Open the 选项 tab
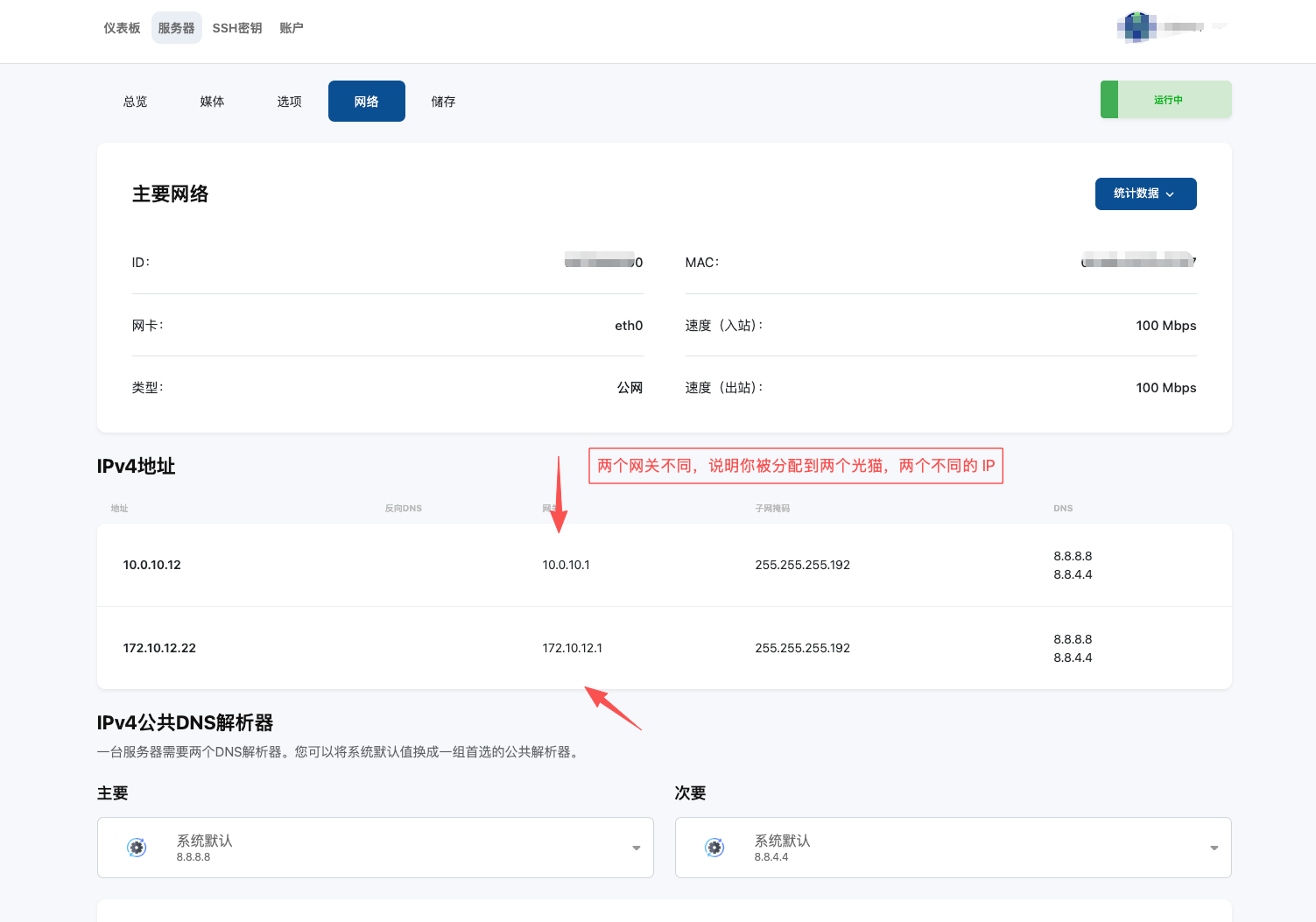This screenshot has width=1316, height=922. pos(290,102)
